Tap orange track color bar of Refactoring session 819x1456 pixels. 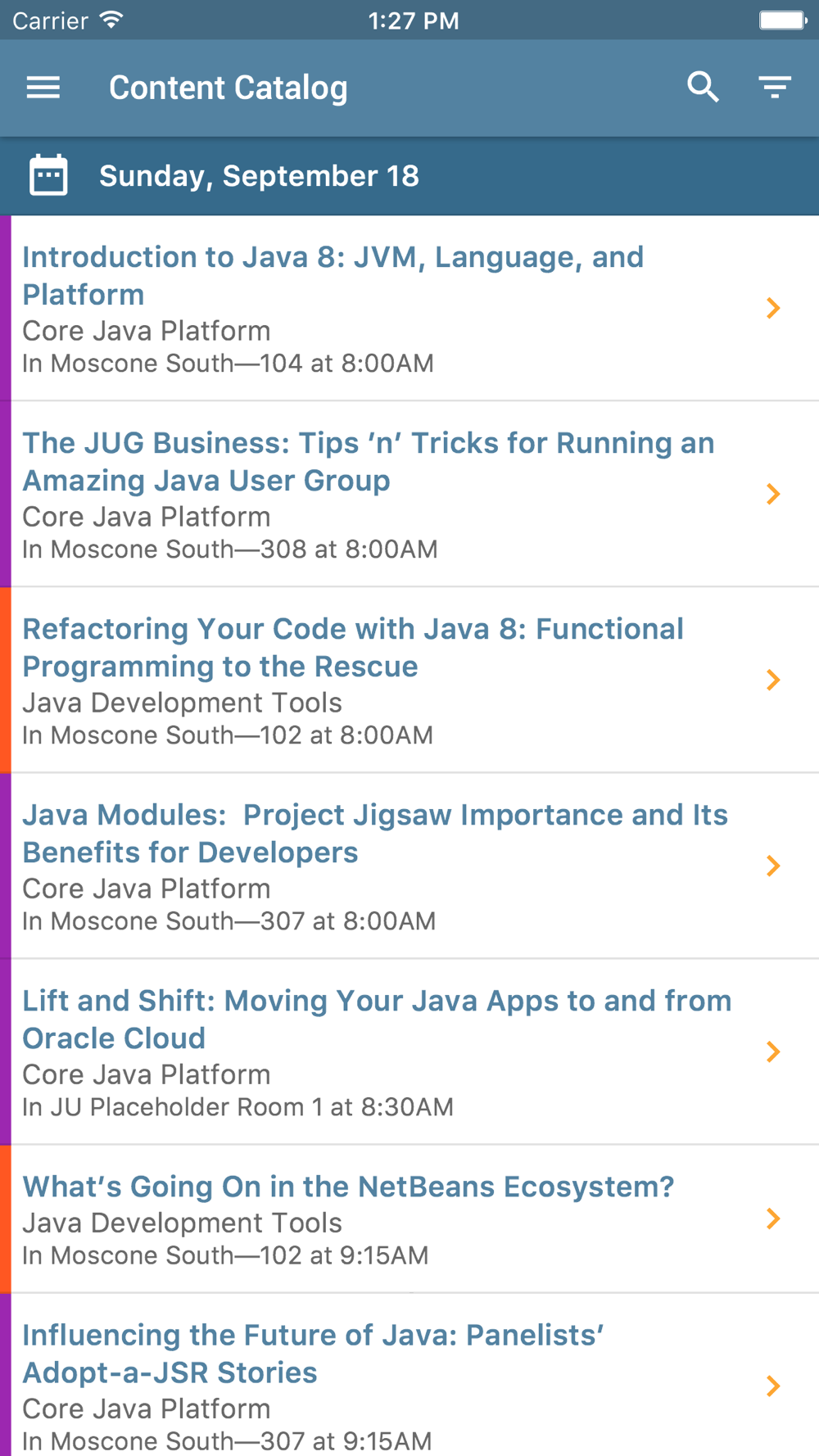click(5, 680)
